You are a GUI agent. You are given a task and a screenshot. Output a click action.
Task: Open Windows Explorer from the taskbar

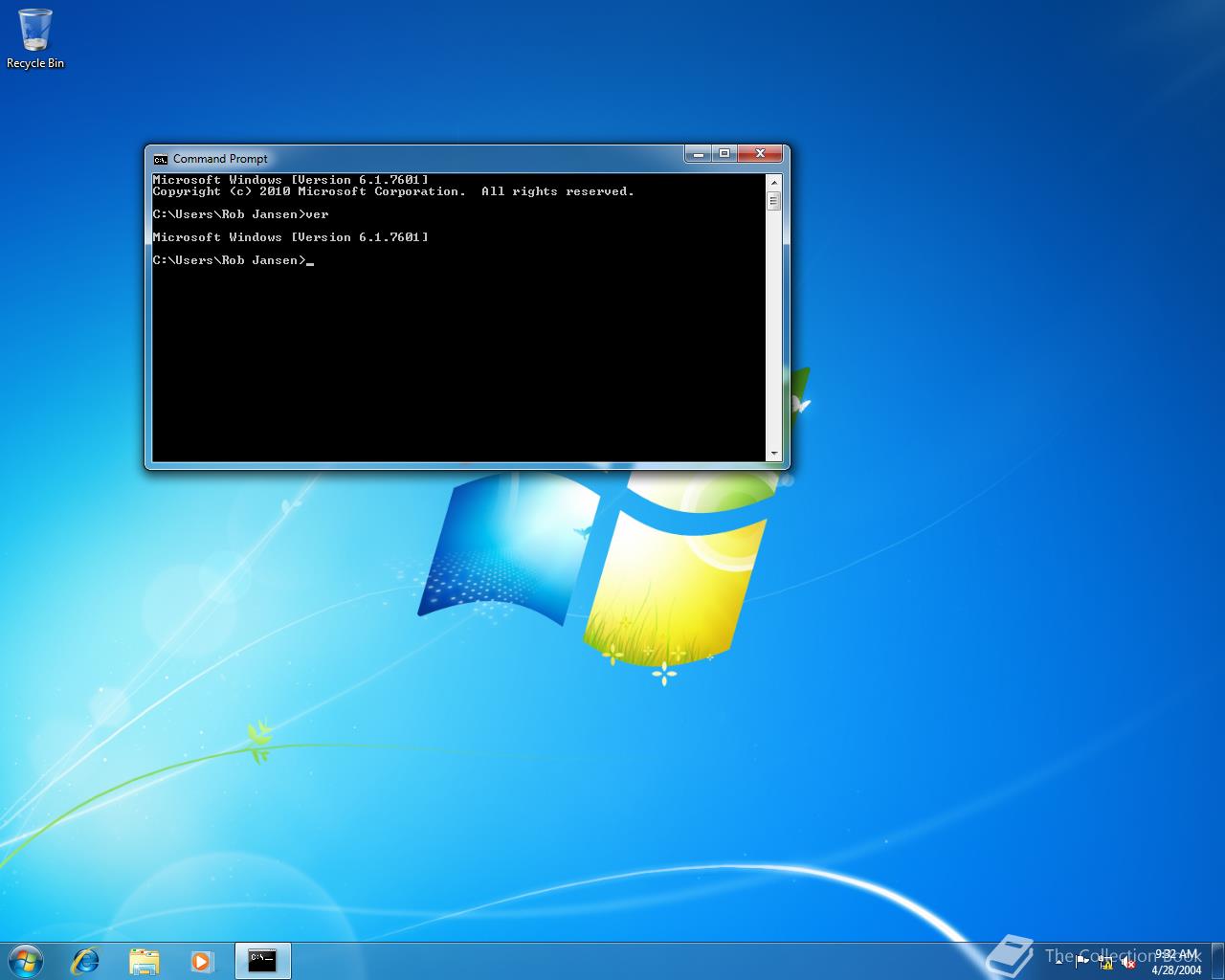click(x=144, y=960)
